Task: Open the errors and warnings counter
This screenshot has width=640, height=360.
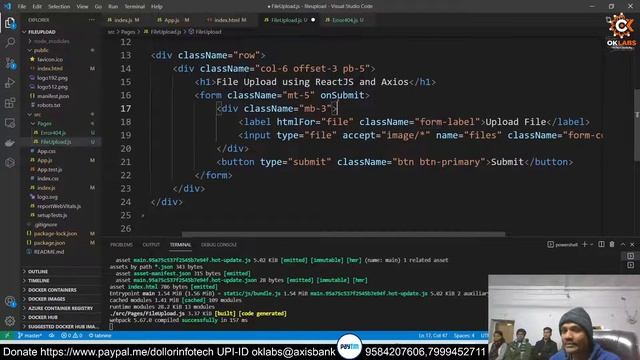Action: [71, 336]
